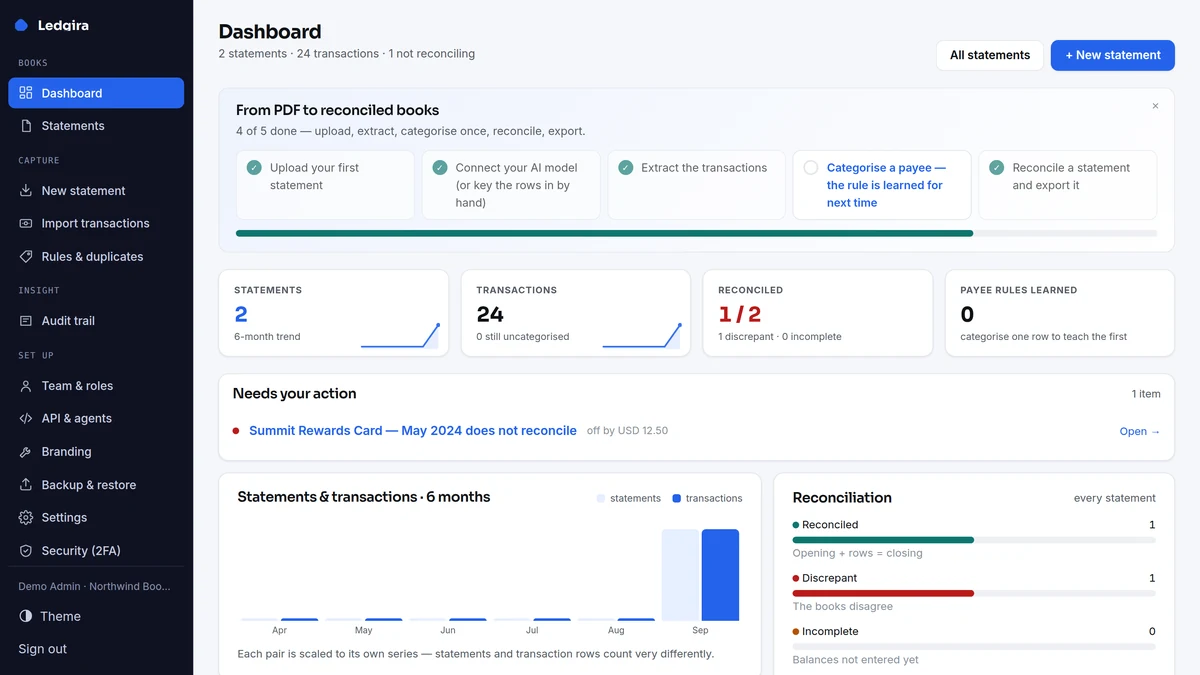
Task: Click the Reconciled 1 / 2 value
Action: (x=740, y=314)
